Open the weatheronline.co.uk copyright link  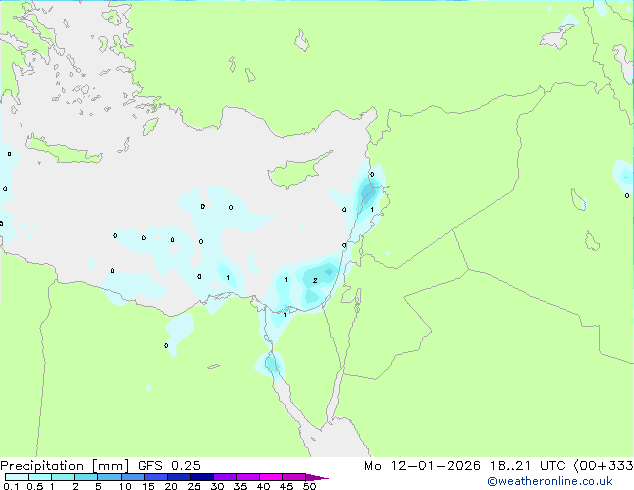pyautogui.click(x=549, y=481)
